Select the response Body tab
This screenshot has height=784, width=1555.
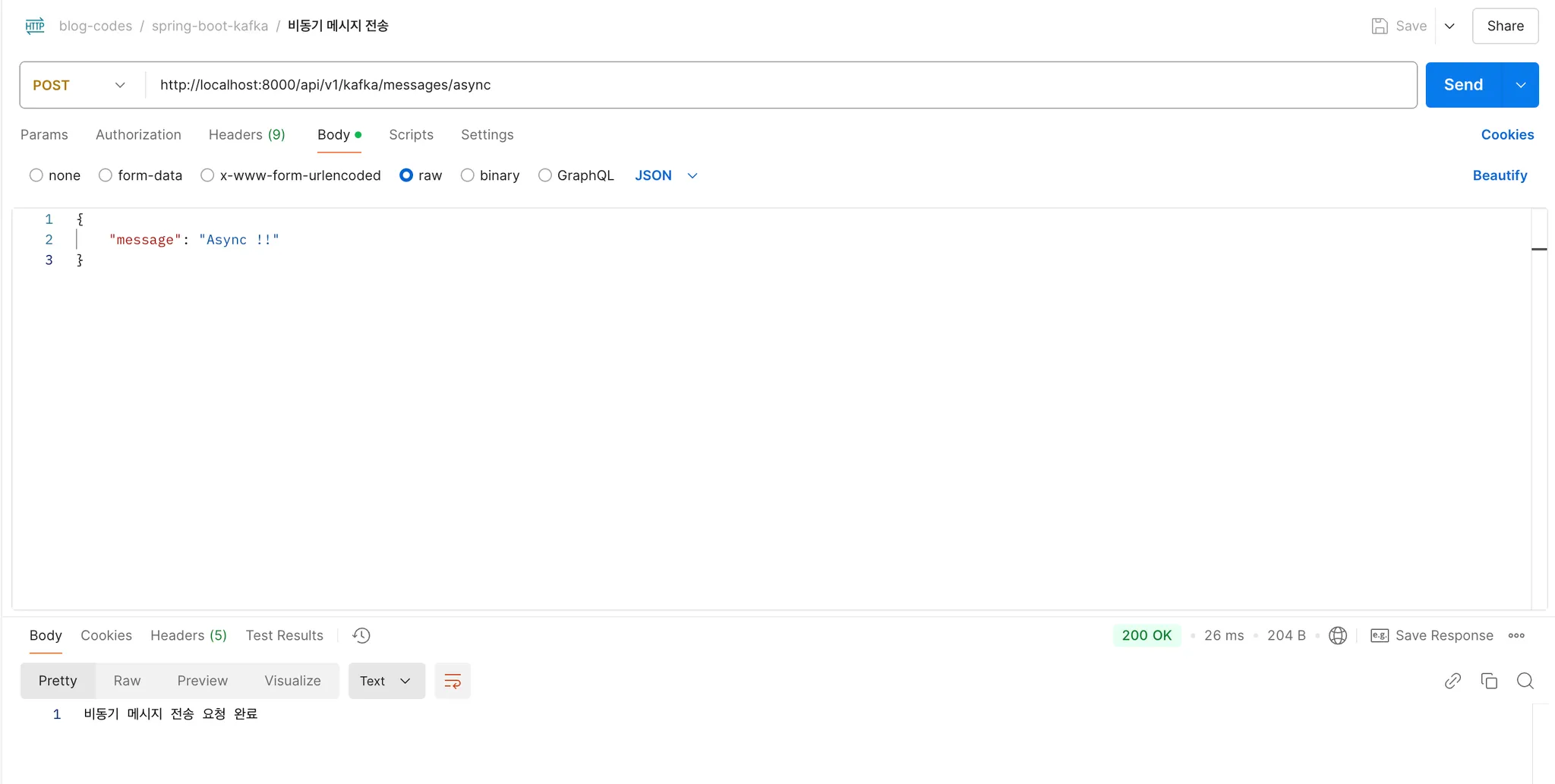click(x=46, y=635)
